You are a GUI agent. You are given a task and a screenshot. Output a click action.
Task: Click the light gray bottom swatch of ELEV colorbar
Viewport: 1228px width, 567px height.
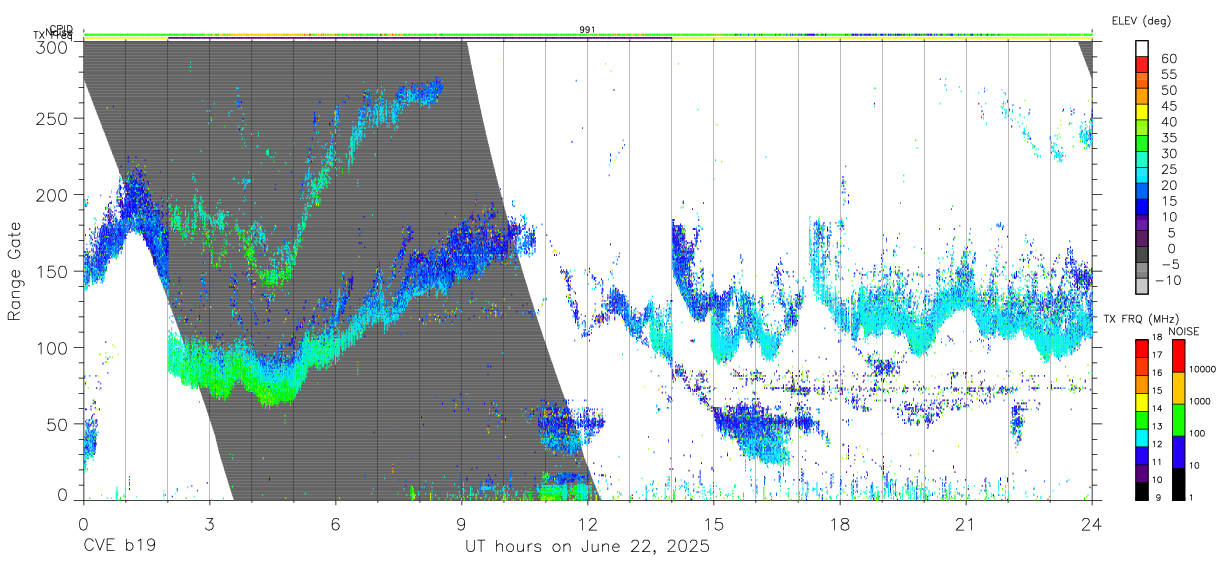pyautogui.click(x=1143, y=288)
